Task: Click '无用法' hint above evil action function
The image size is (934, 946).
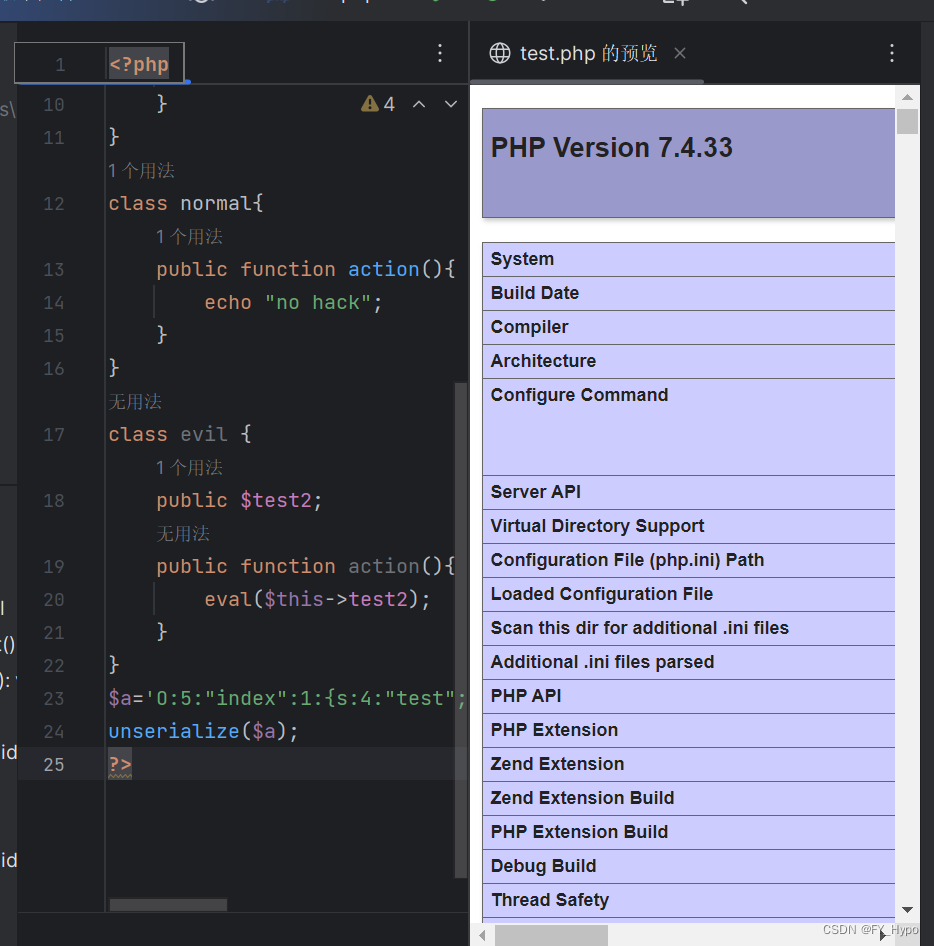Action: (x=183, y=533)
